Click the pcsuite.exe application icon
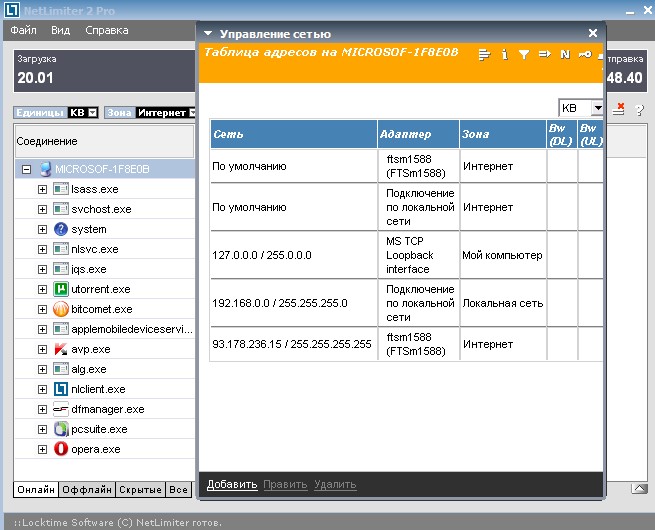Screen dimensions: 655x530 61,429
